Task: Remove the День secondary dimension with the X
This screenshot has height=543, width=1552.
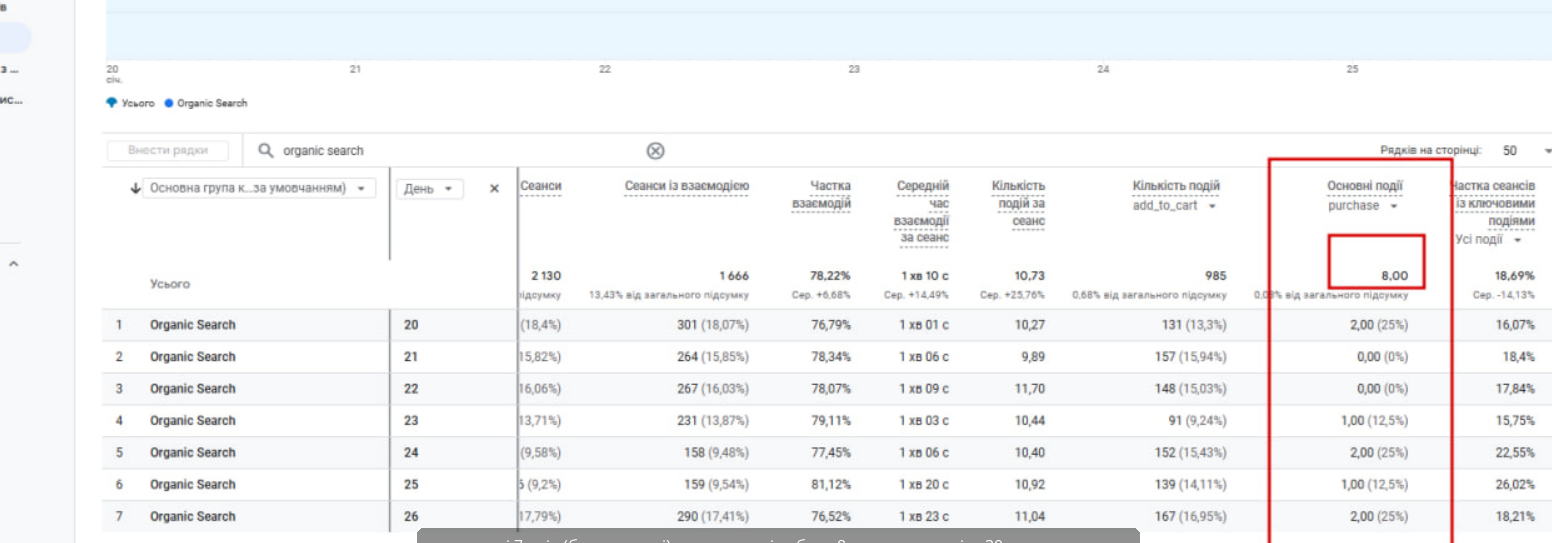Action: pos(494,188)
